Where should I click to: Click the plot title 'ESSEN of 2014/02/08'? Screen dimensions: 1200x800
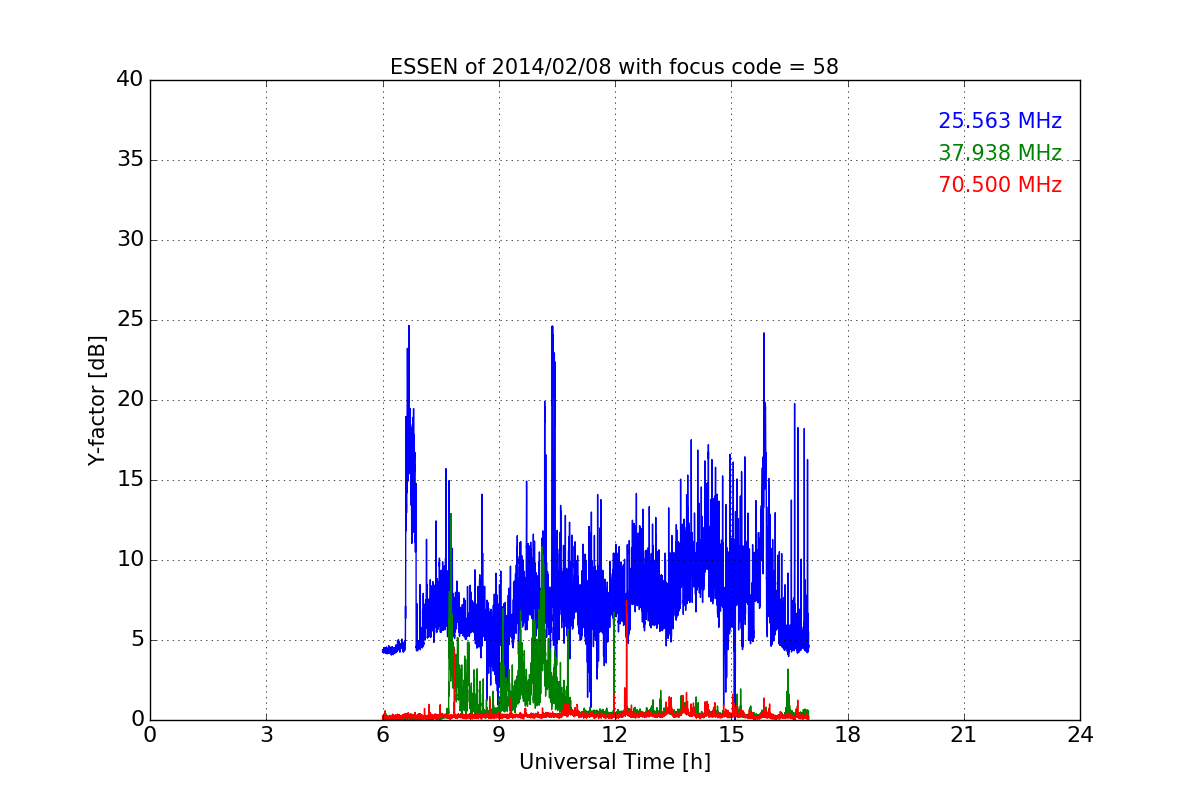501,67
